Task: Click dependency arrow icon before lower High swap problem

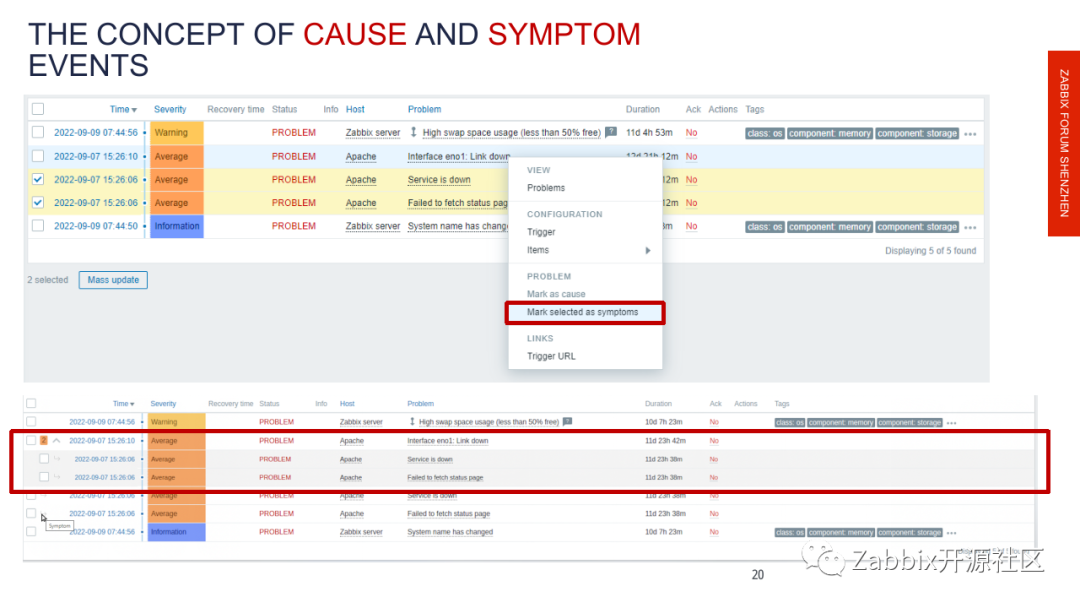Action: [x=412, y=421]
